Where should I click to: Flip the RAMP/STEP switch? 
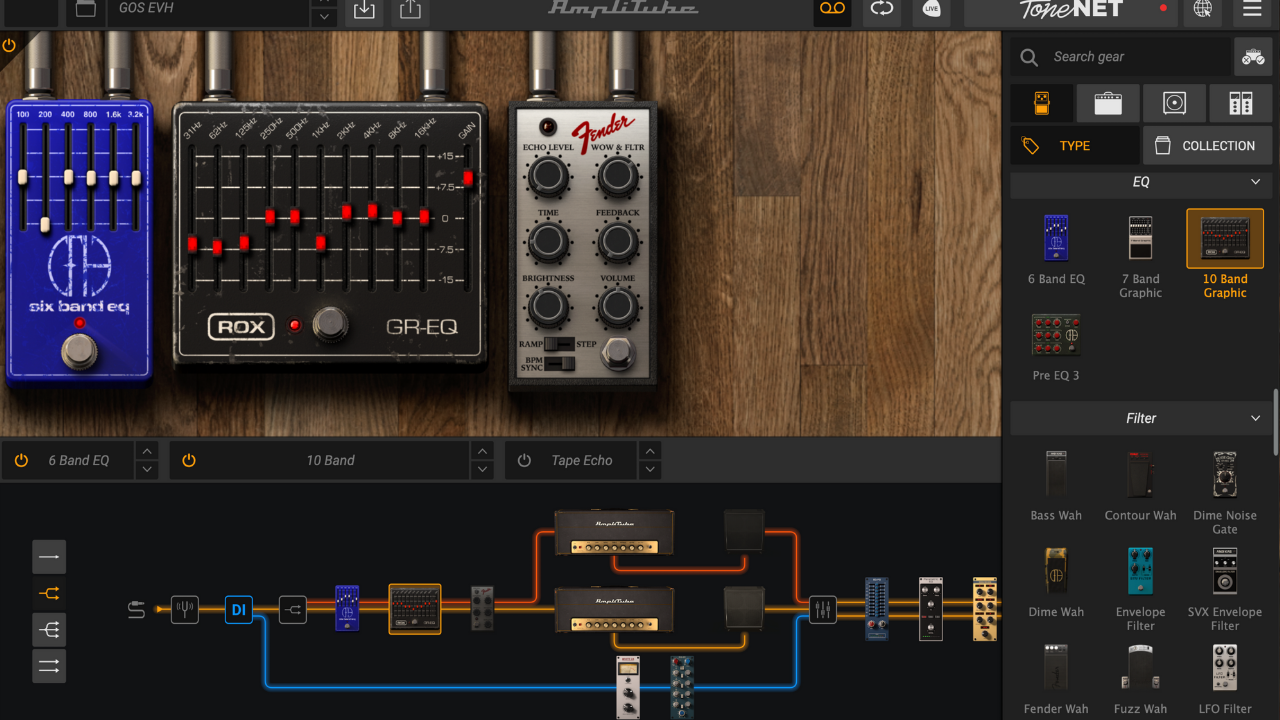[x=560, y=344]
